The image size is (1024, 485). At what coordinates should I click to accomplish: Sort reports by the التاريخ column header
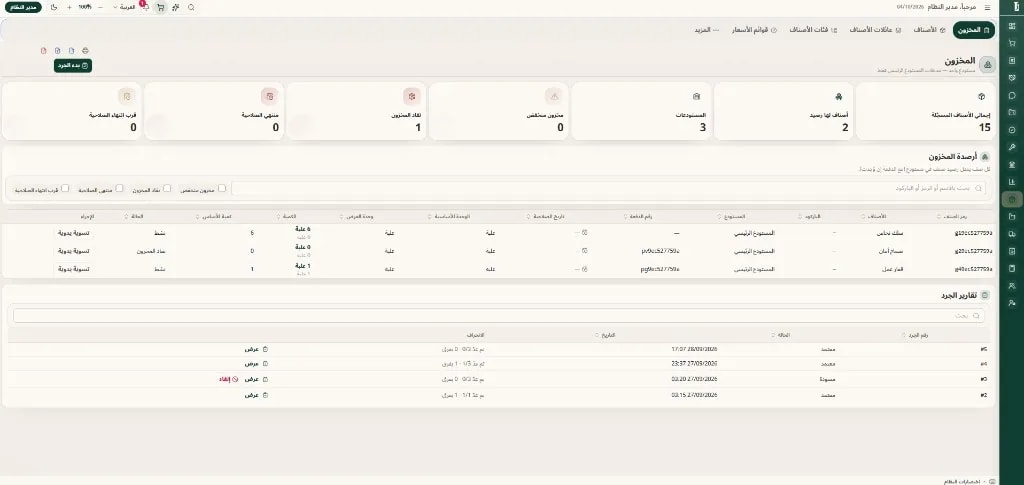point(605,335)
